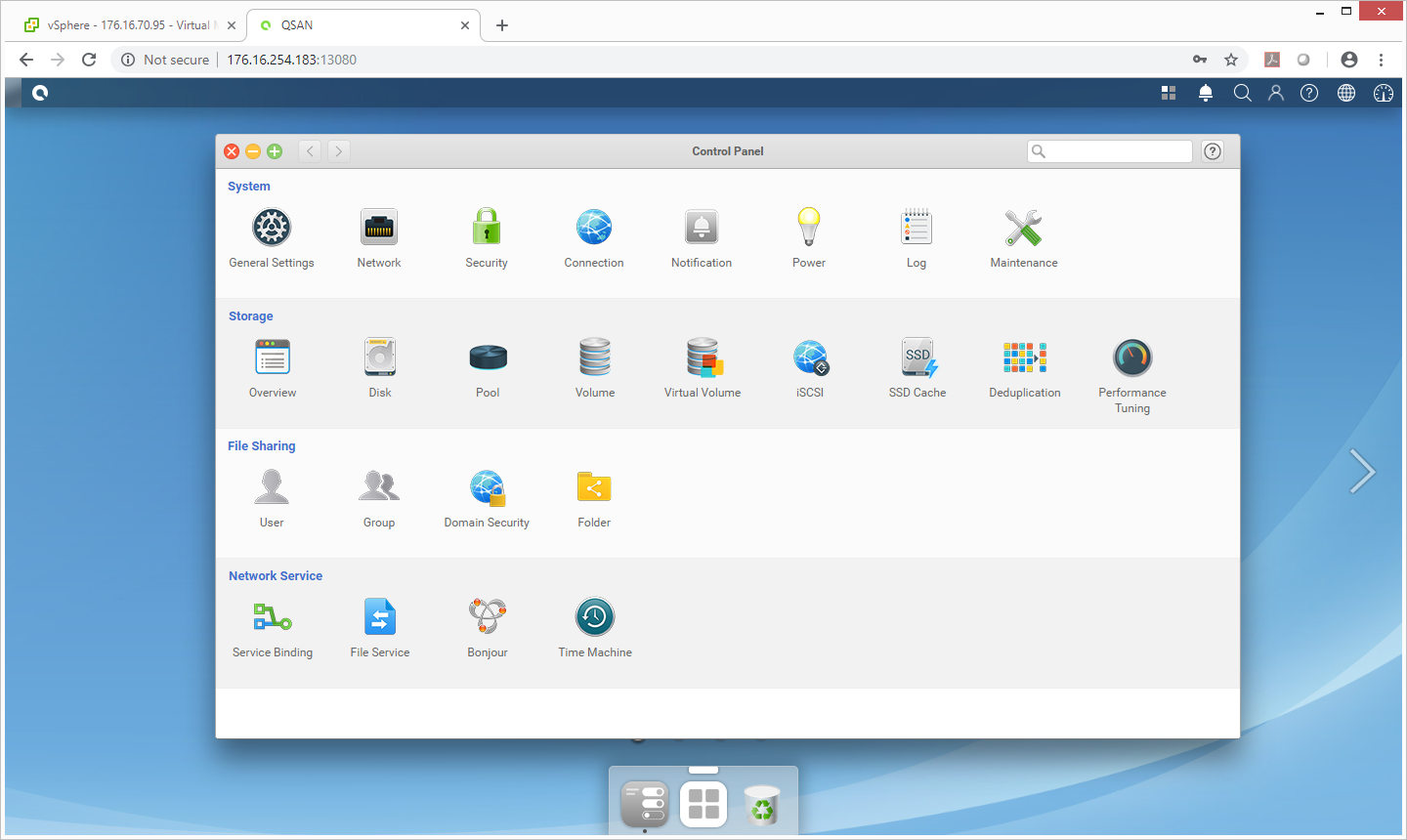Open Chrome's three-dot menu
The height and width of the screenshot is (840, 1407).
[1381, 60]
